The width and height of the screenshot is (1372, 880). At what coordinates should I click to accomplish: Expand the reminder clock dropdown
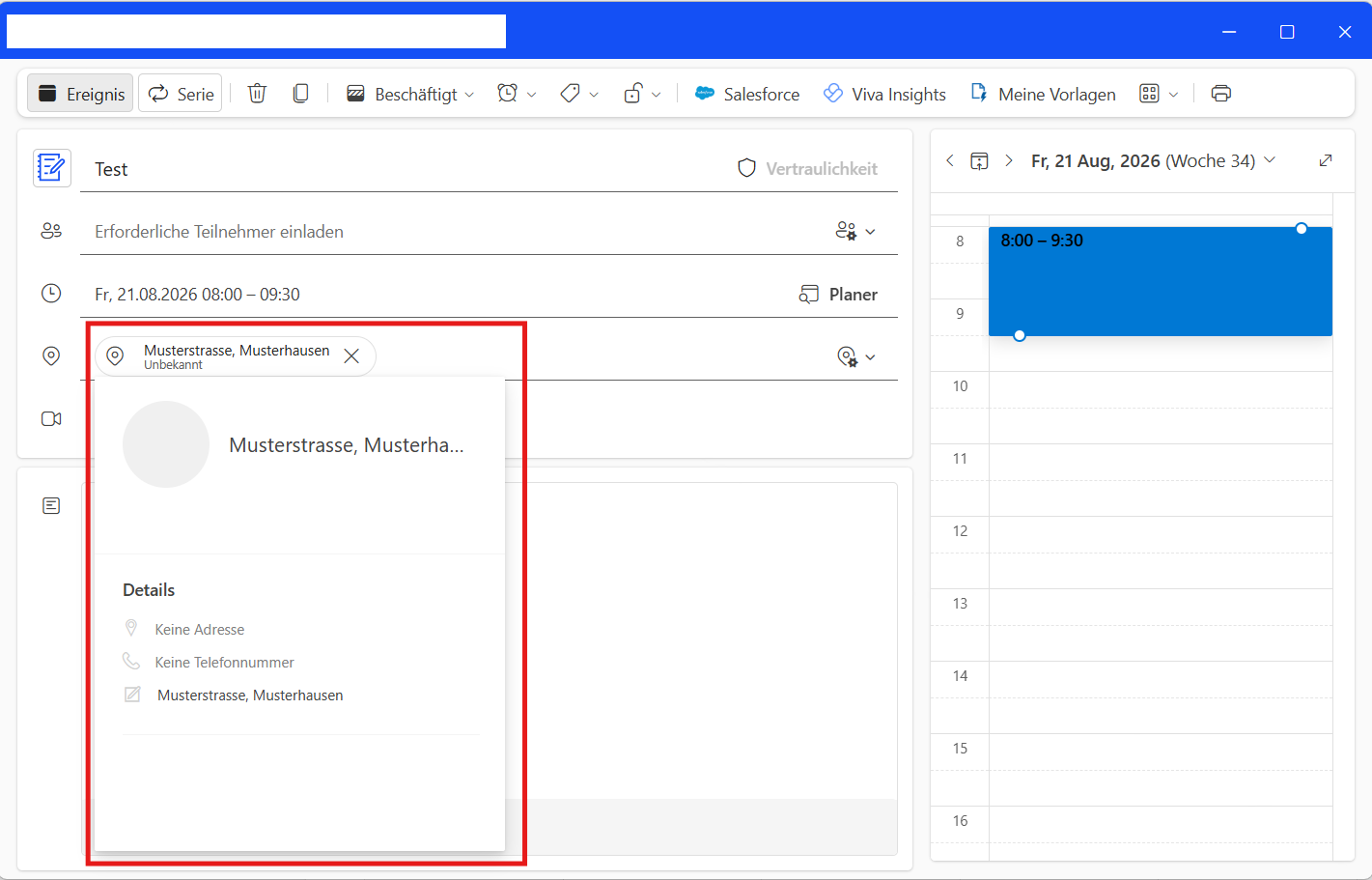517,94
